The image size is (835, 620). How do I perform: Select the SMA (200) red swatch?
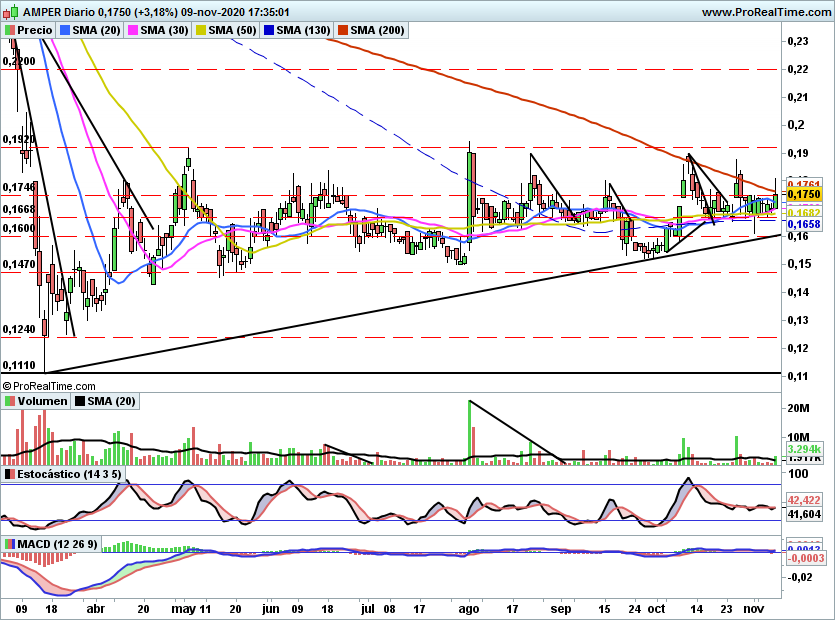pyautogui.click(x=342, y=30)
